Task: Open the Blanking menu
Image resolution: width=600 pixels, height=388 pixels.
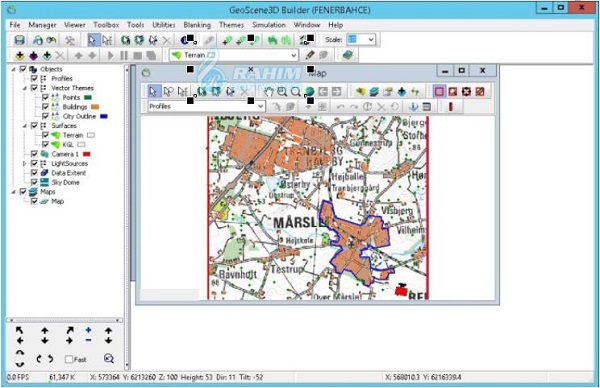Action: [197, 25]
